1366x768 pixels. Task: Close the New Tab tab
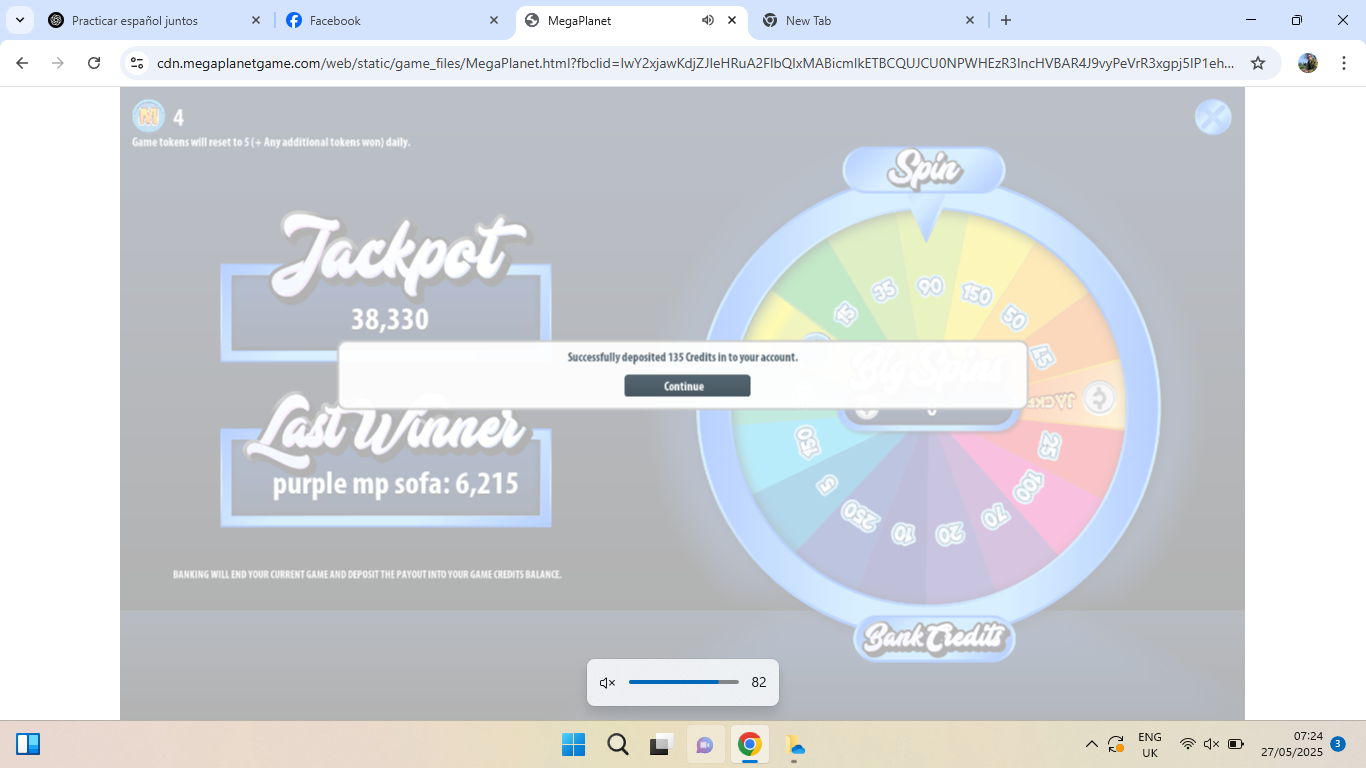tap(970, 20)
